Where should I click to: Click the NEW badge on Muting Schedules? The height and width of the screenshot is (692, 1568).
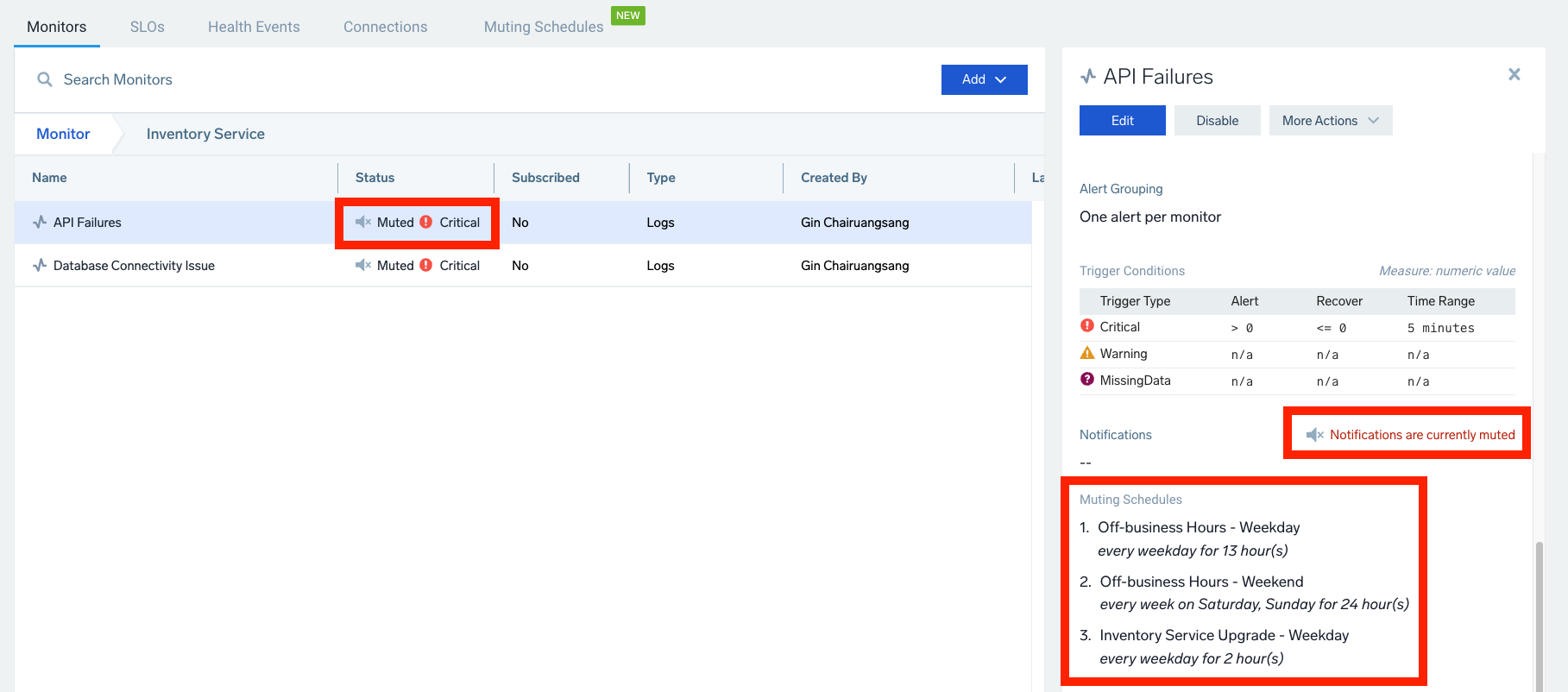click(628, 16)
